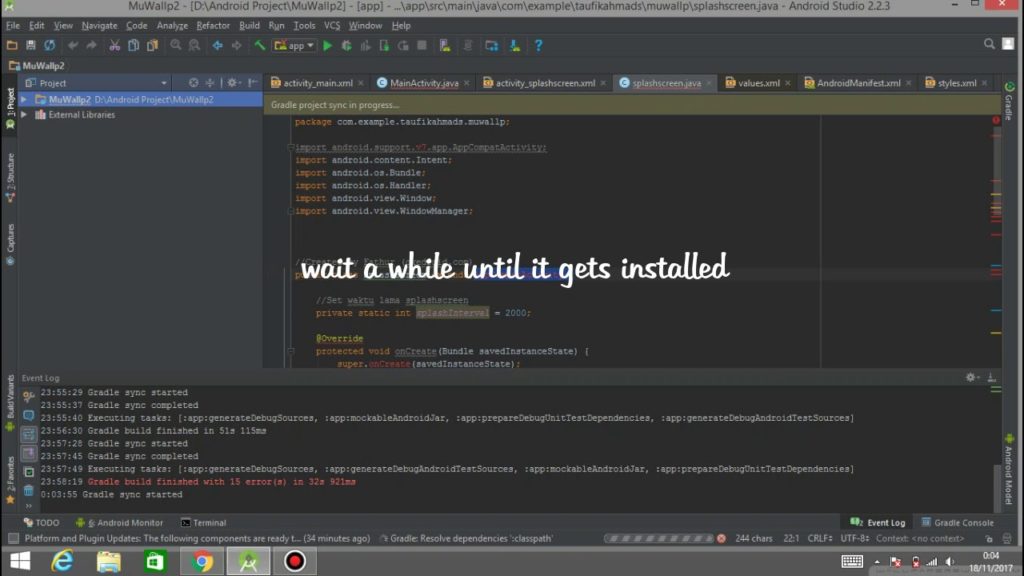Click the blue Back navigation arrow
Viewport: 1024px width, 576px height.
pos(217,45)
